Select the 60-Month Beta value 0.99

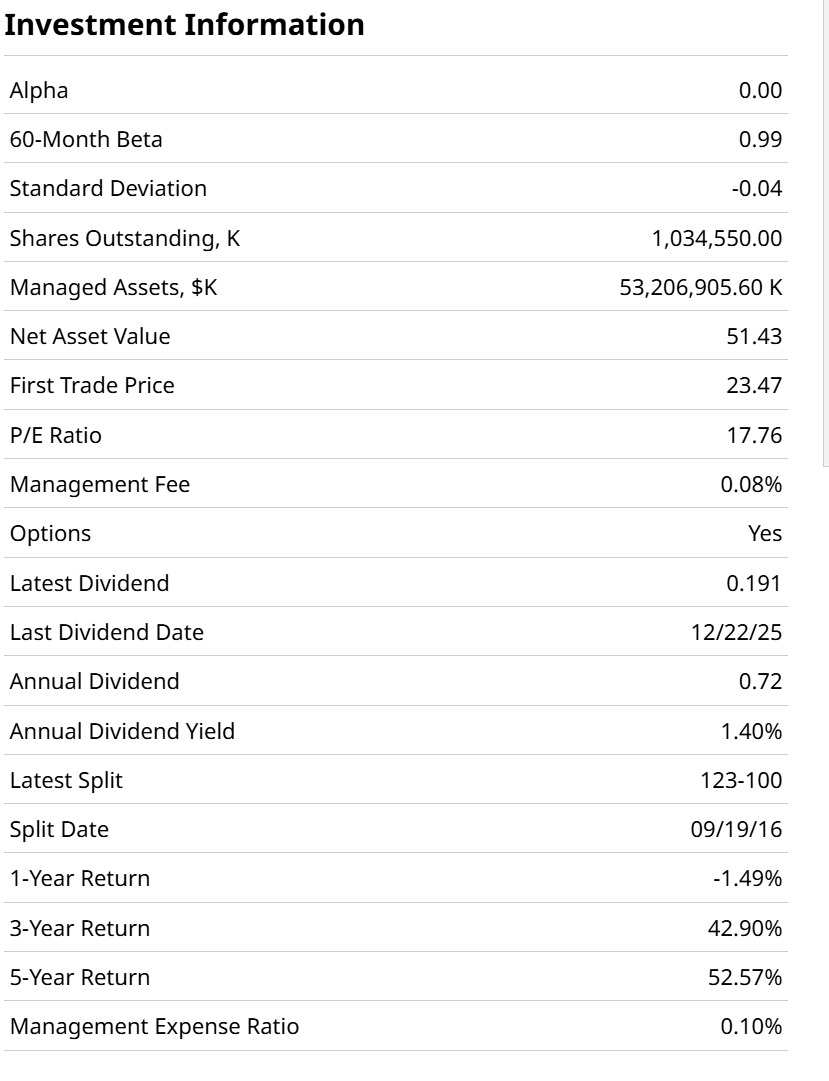[760, 140]
